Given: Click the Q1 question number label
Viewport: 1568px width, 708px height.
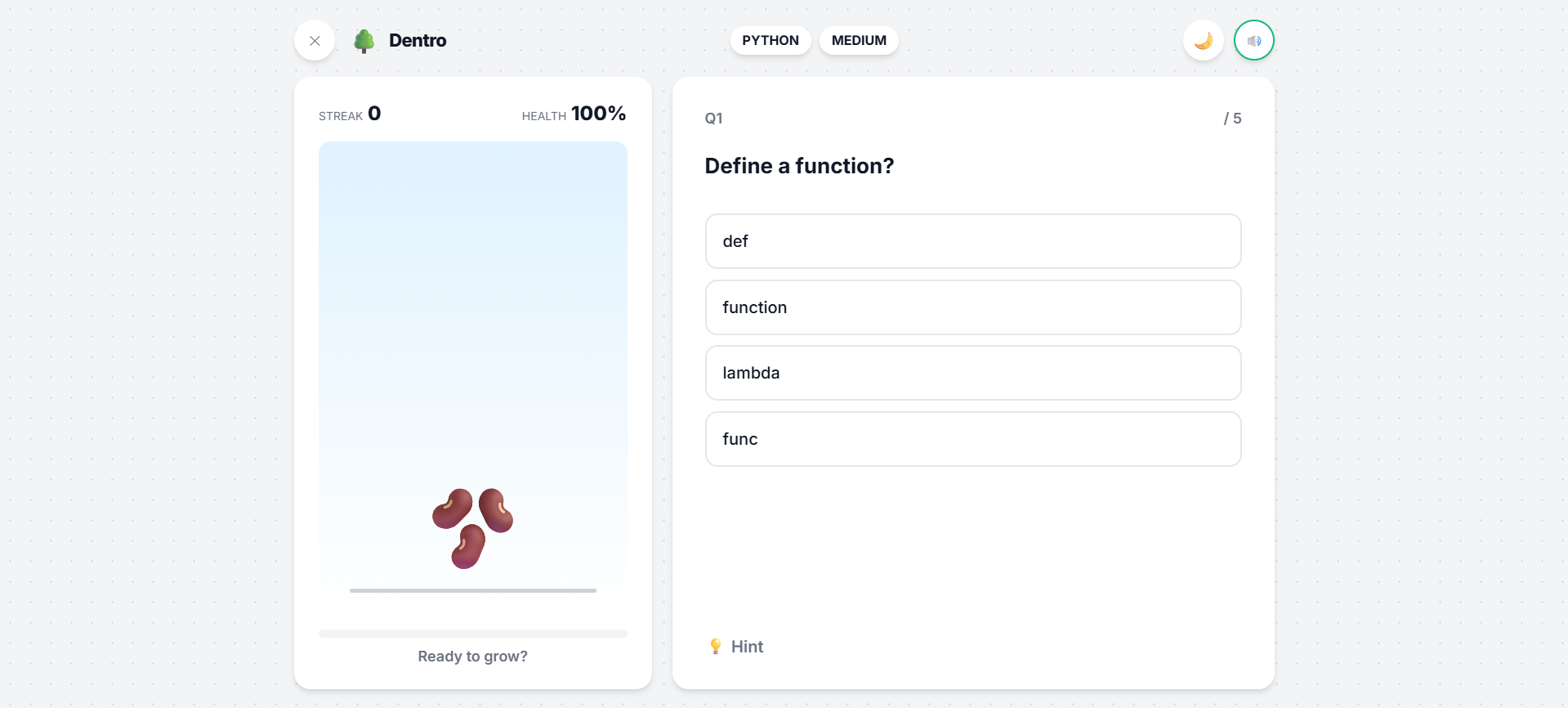Looking at the screenshot, I should (713, 119).
